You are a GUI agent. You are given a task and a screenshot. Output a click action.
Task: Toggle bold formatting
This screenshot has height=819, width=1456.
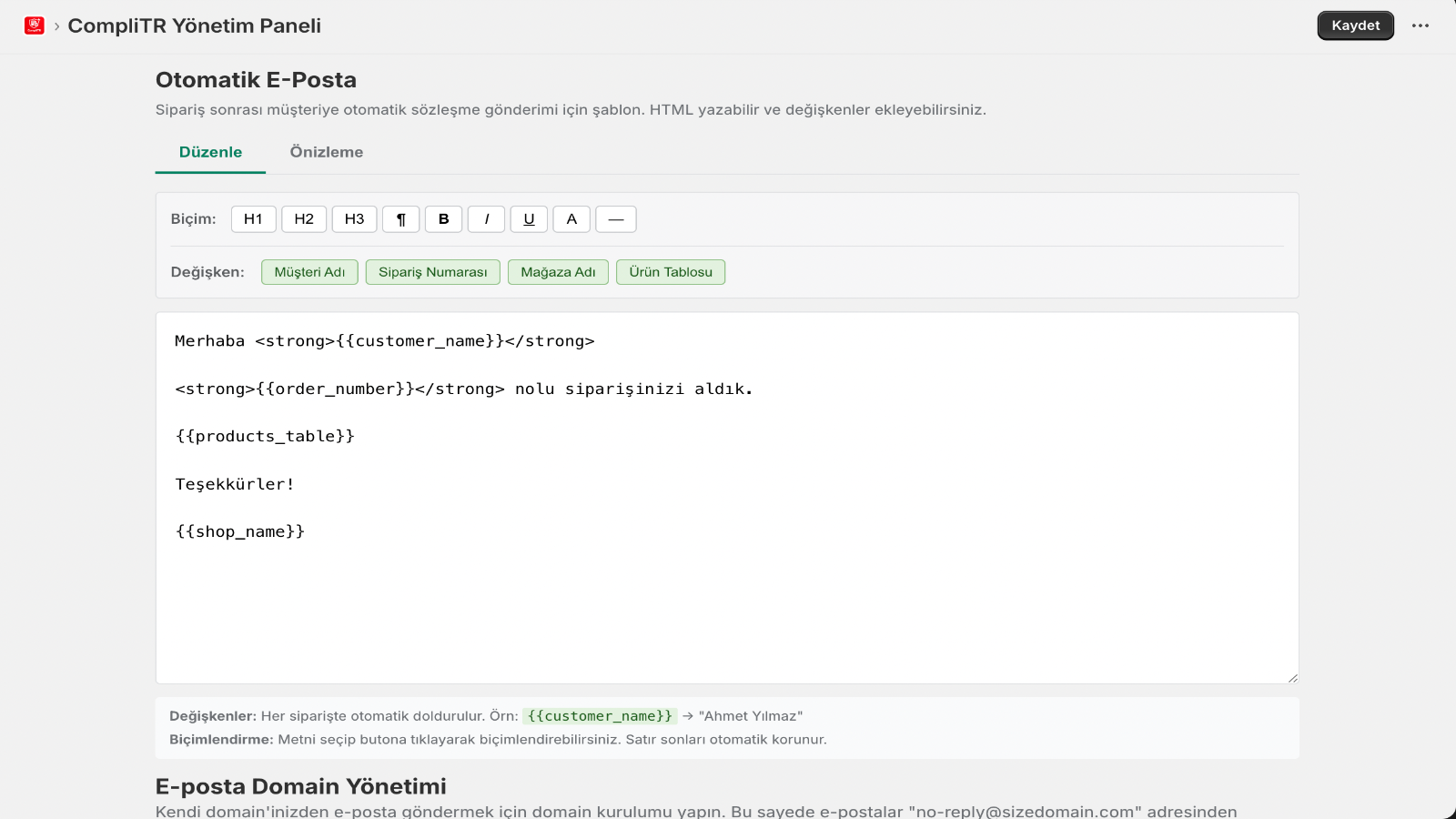(x=443, y=218)
